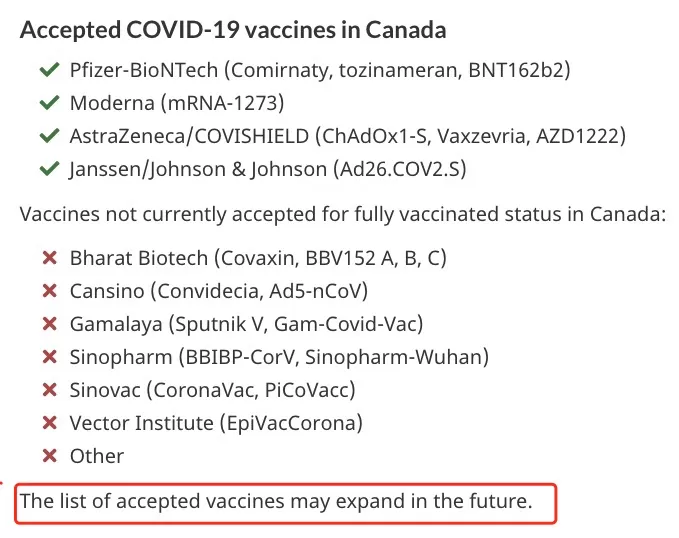Click the Vector Institute EpiVacCorona text
This screenshot has height=538, width=679.
click(216, 423)
